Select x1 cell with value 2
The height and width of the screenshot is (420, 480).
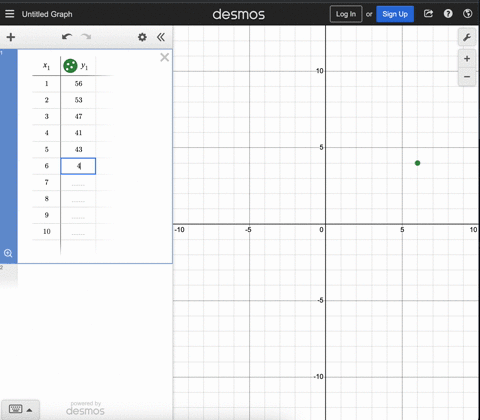[46, 100]
